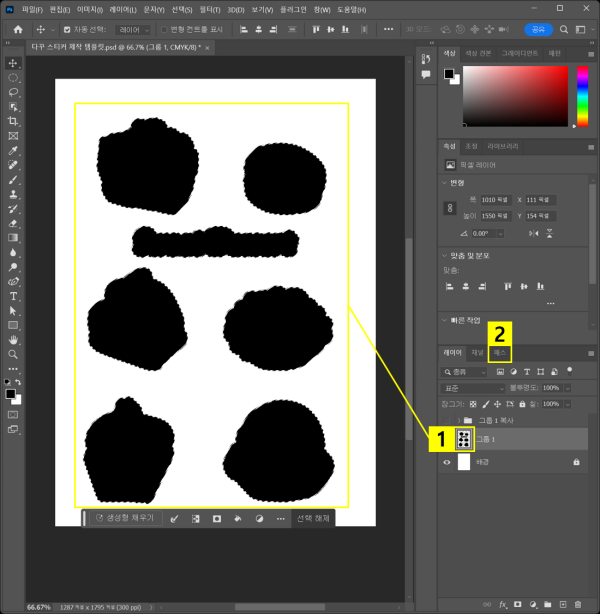Enable 변형 컨트롤 표시 checkbox
The height and width of the screenshot is (614, 600).
pyautogui.click(x=165, y=30)
